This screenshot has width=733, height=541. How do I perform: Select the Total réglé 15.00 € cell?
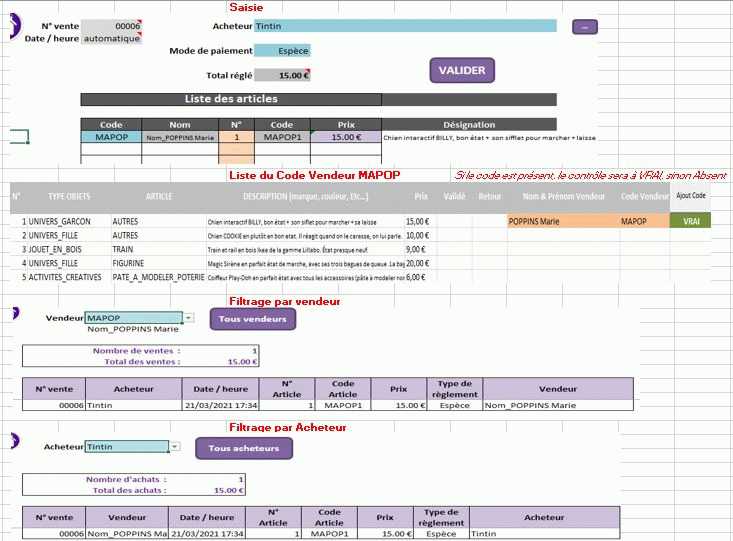tap(282, 75)
